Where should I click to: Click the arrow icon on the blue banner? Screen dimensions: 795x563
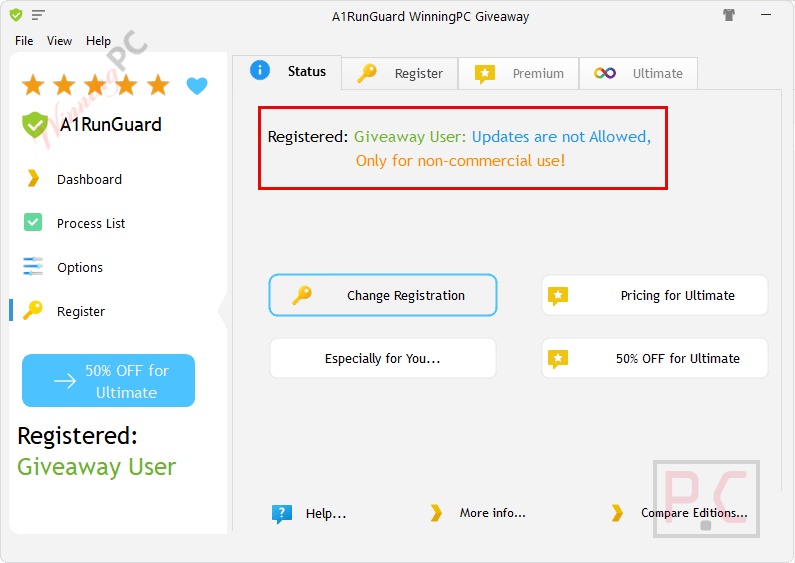click(x=65, y=381)
